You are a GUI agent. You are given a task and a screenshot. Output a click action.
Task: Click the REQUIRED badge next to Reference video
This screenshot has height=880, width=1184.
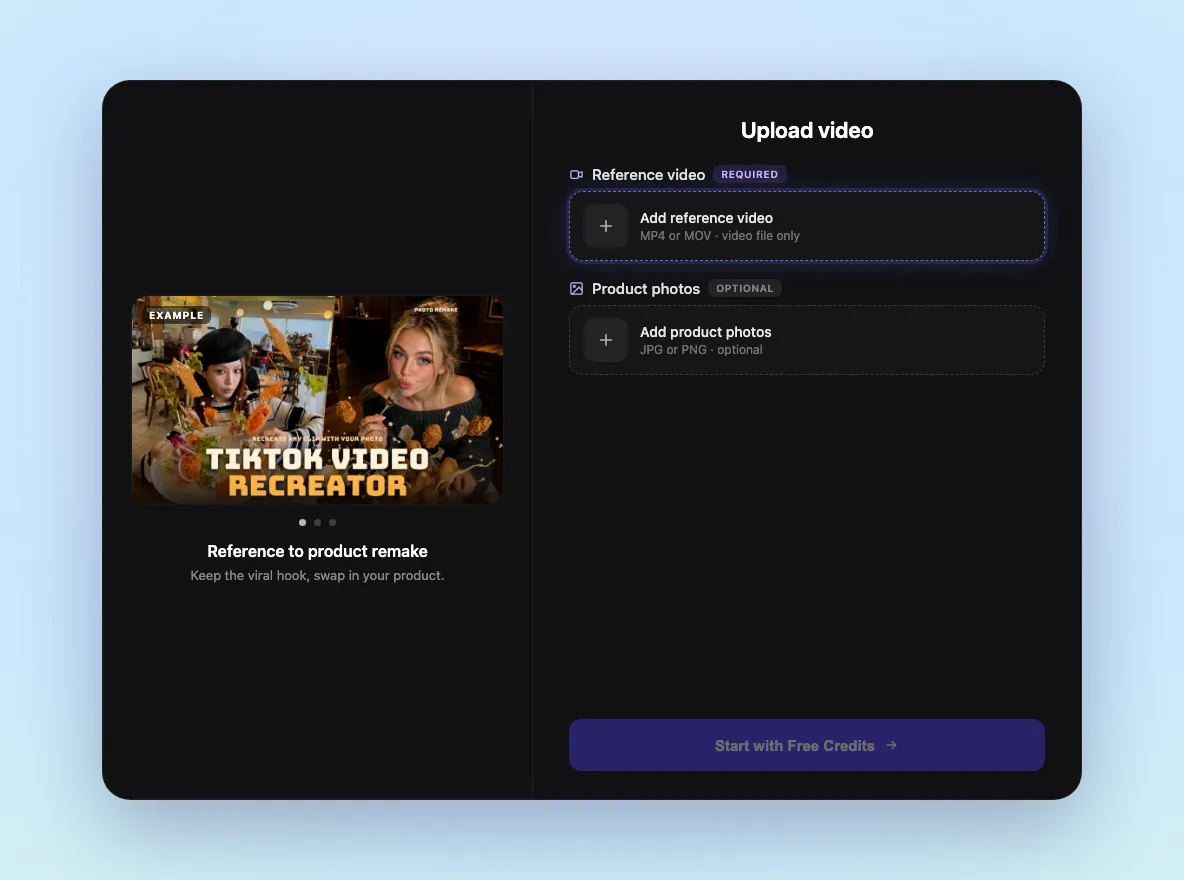(749, 174)
